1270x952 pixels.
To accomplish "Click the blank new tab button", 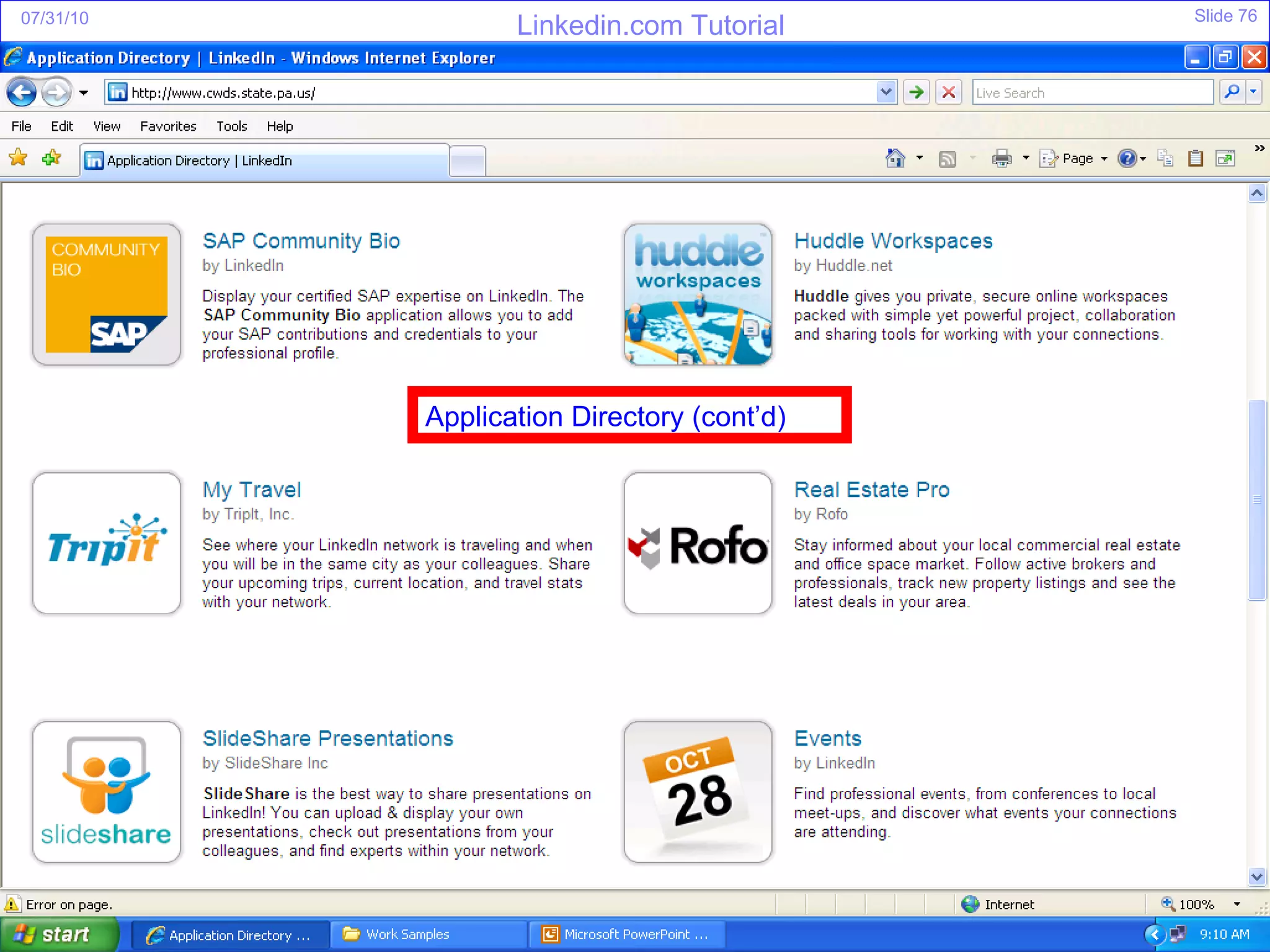I will [x=467, y=162].
